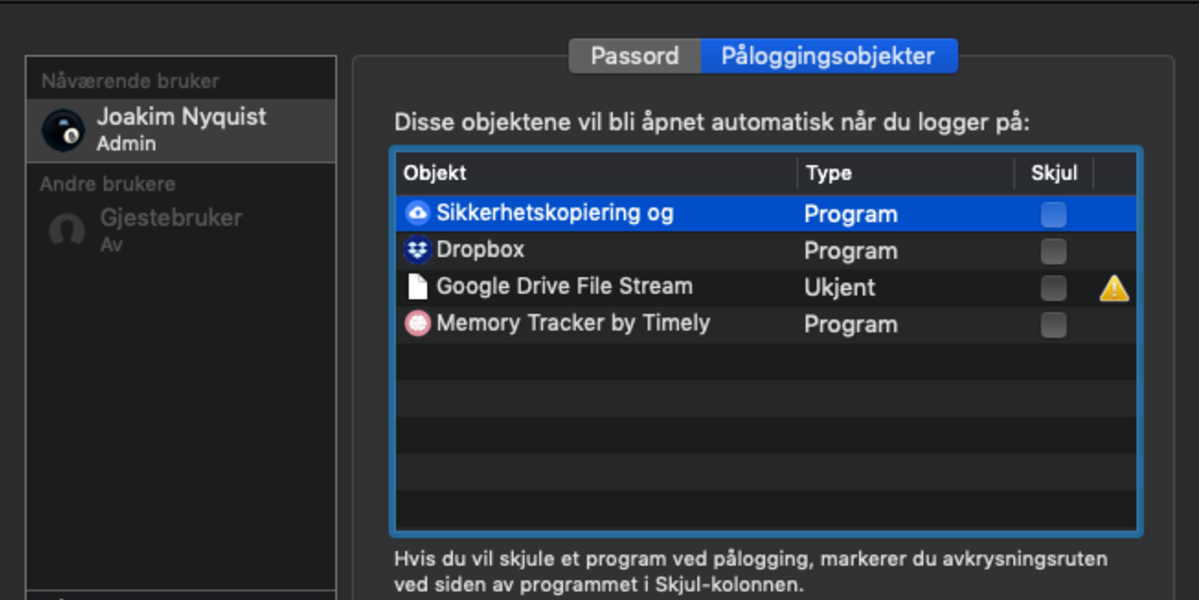Select the Gjestebruker name in the user list
This screenshot has height=600, width=1200.
(171, 218)
